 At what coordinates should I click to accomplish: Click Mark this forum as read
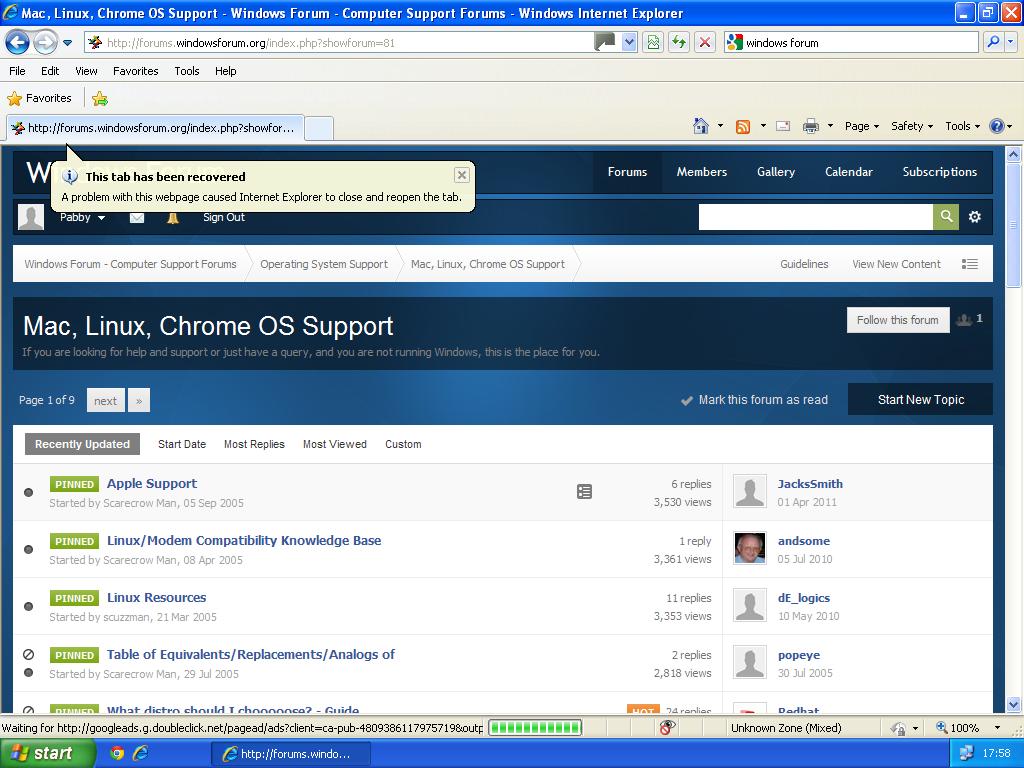pyautogui.click(x=754, y=400)
